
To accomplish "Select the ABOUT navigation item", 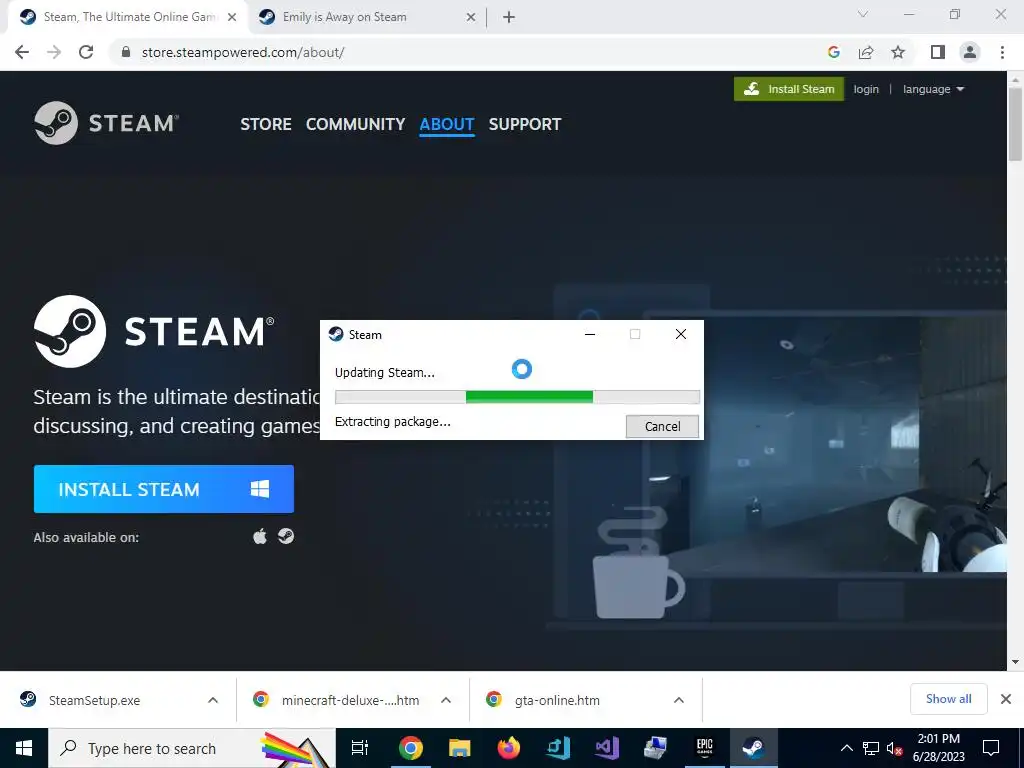I will pos(447,124).
